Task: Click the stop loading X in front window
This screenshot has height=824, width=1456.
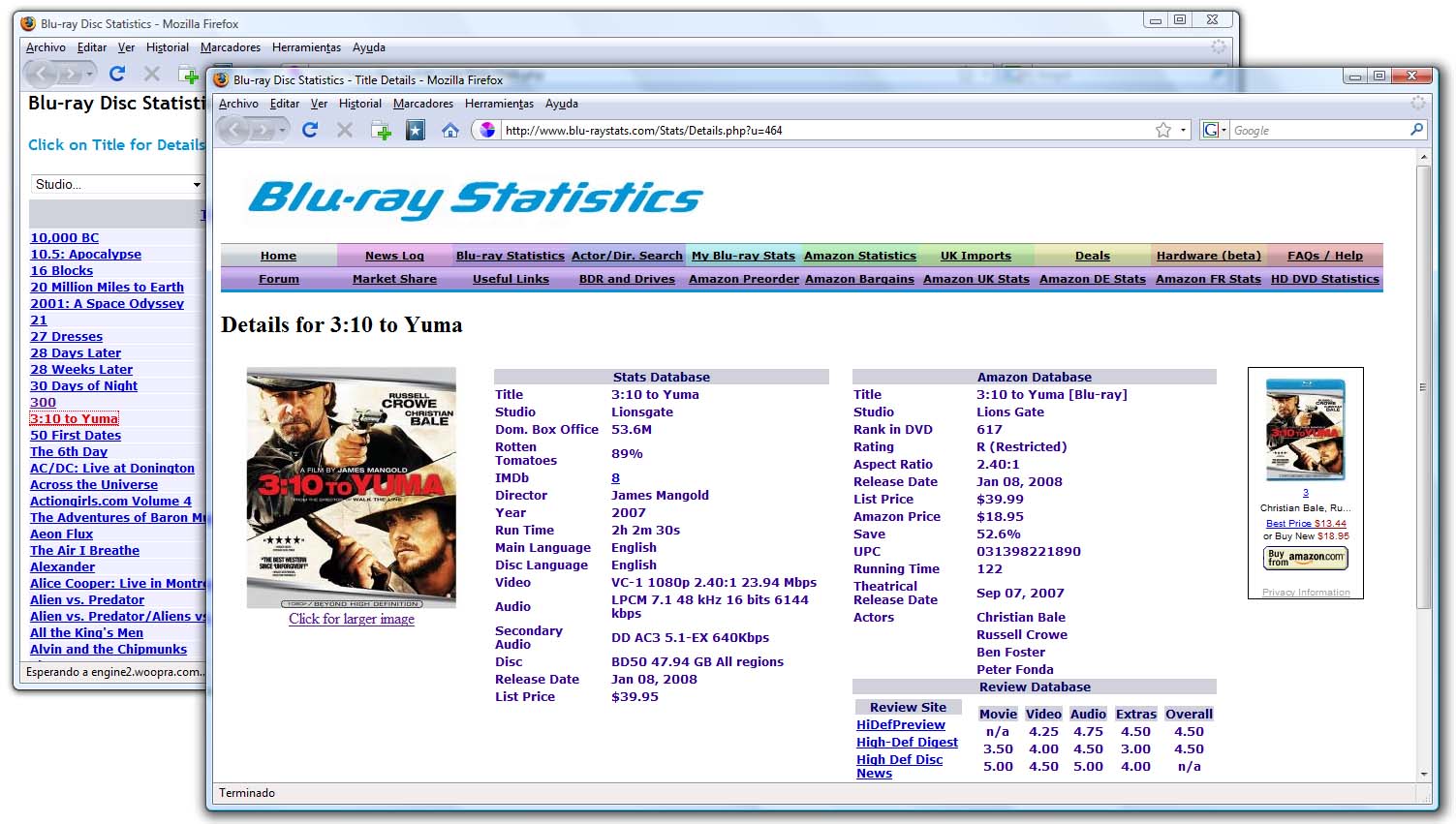Action: coord(345,130)
